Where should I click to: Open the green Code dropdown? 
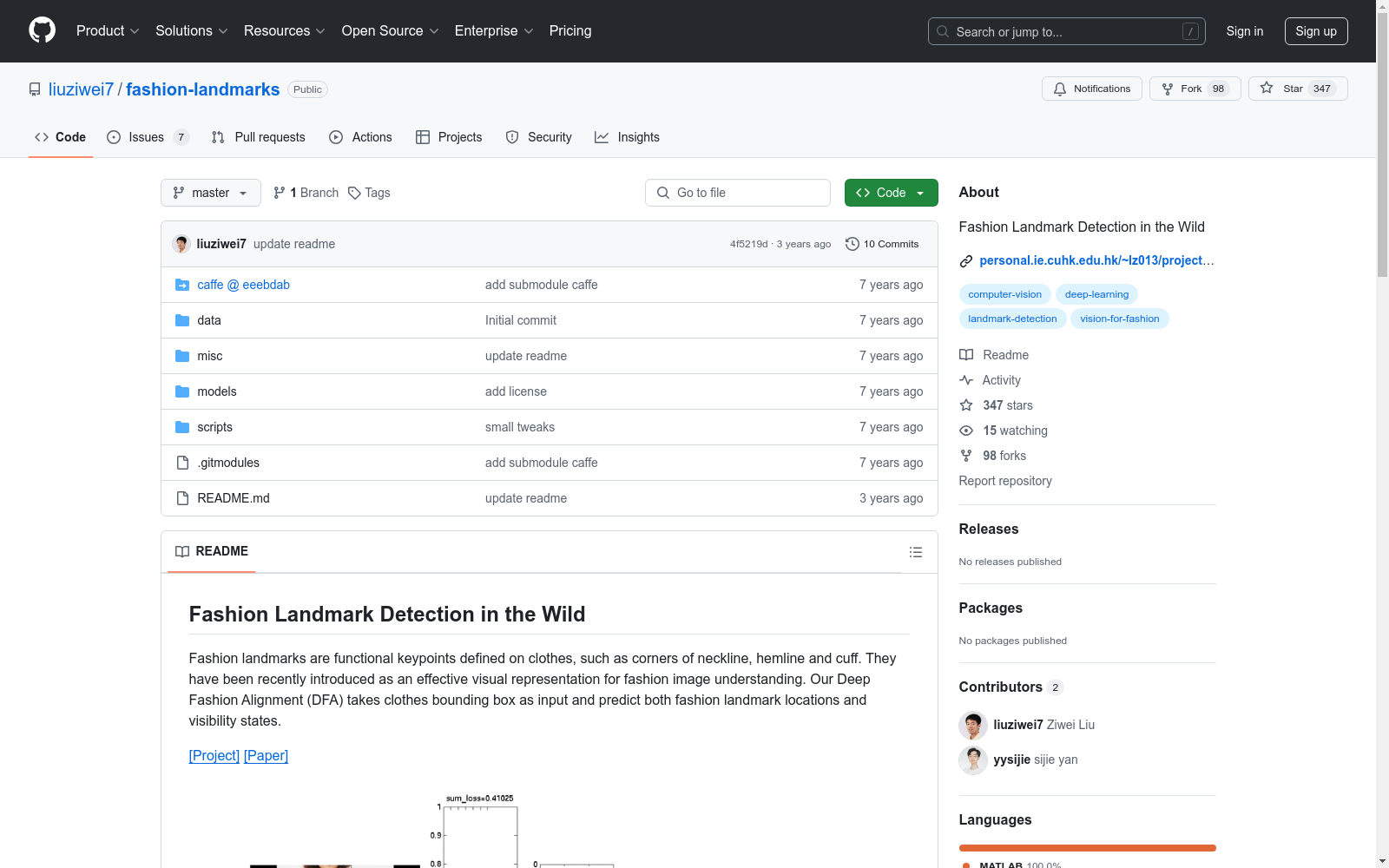891,193
